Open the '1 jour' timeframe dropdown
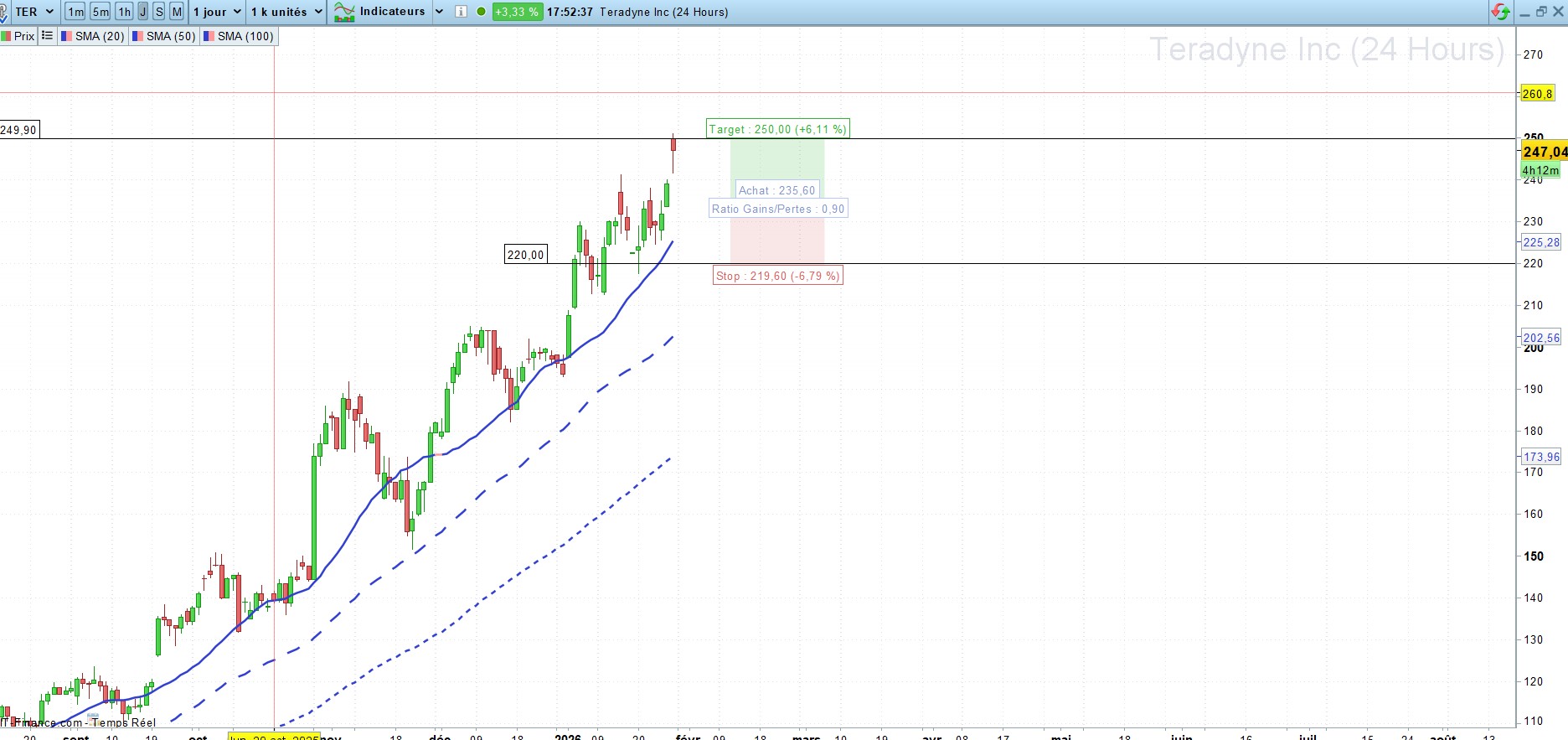 pos(217,12)
